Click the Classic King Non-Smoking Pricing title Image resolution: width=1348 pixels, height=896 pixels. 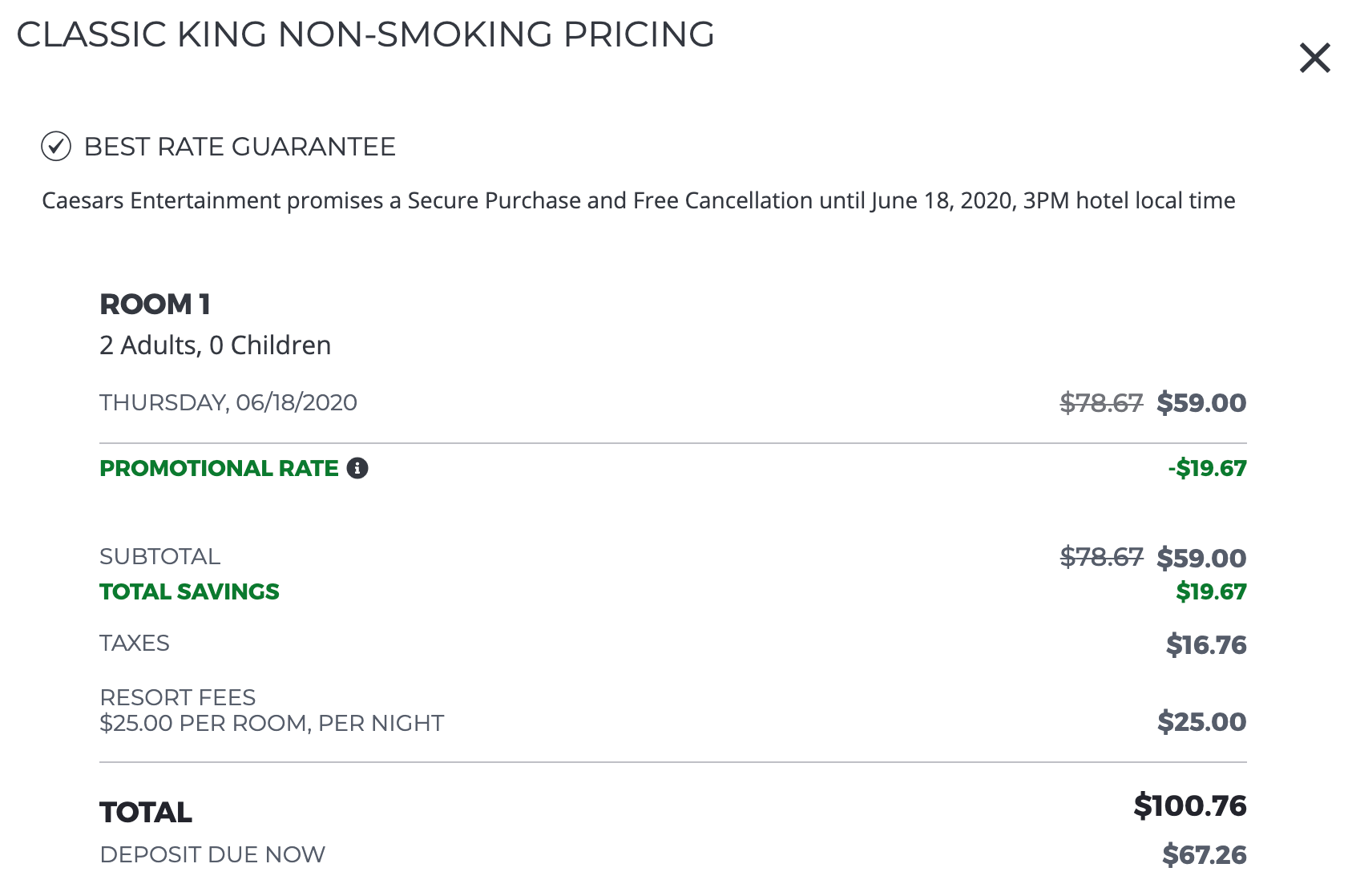click(x=365, y=34)
